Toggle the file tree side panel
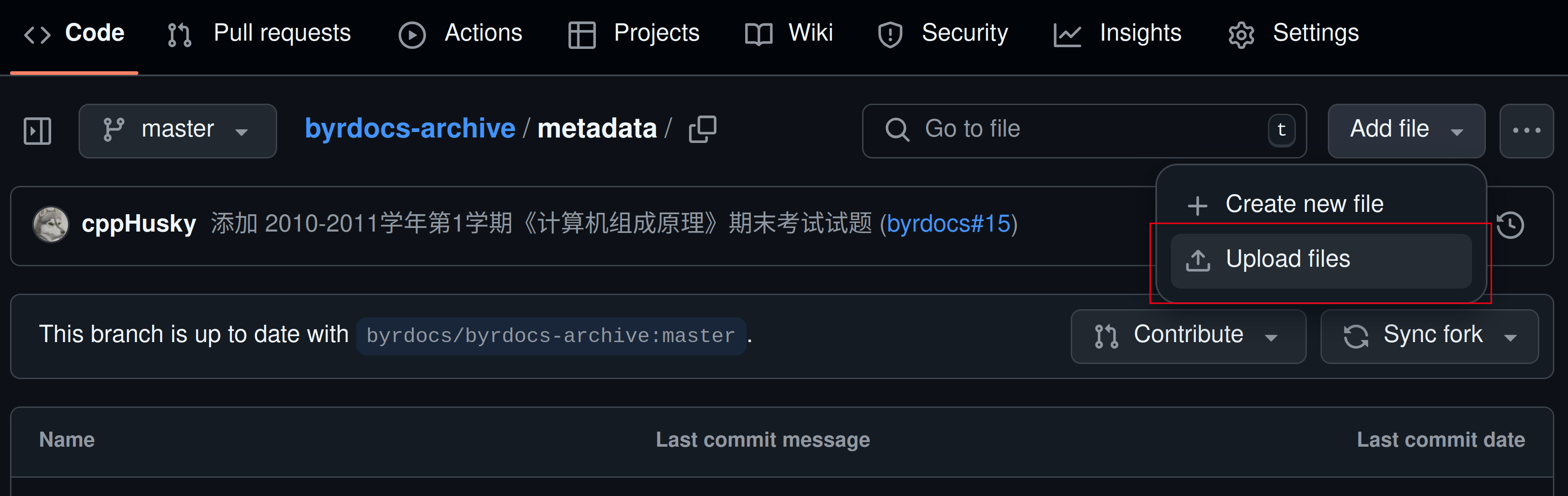The width and height of the screenshot is (1568, 496). (37, 131)
